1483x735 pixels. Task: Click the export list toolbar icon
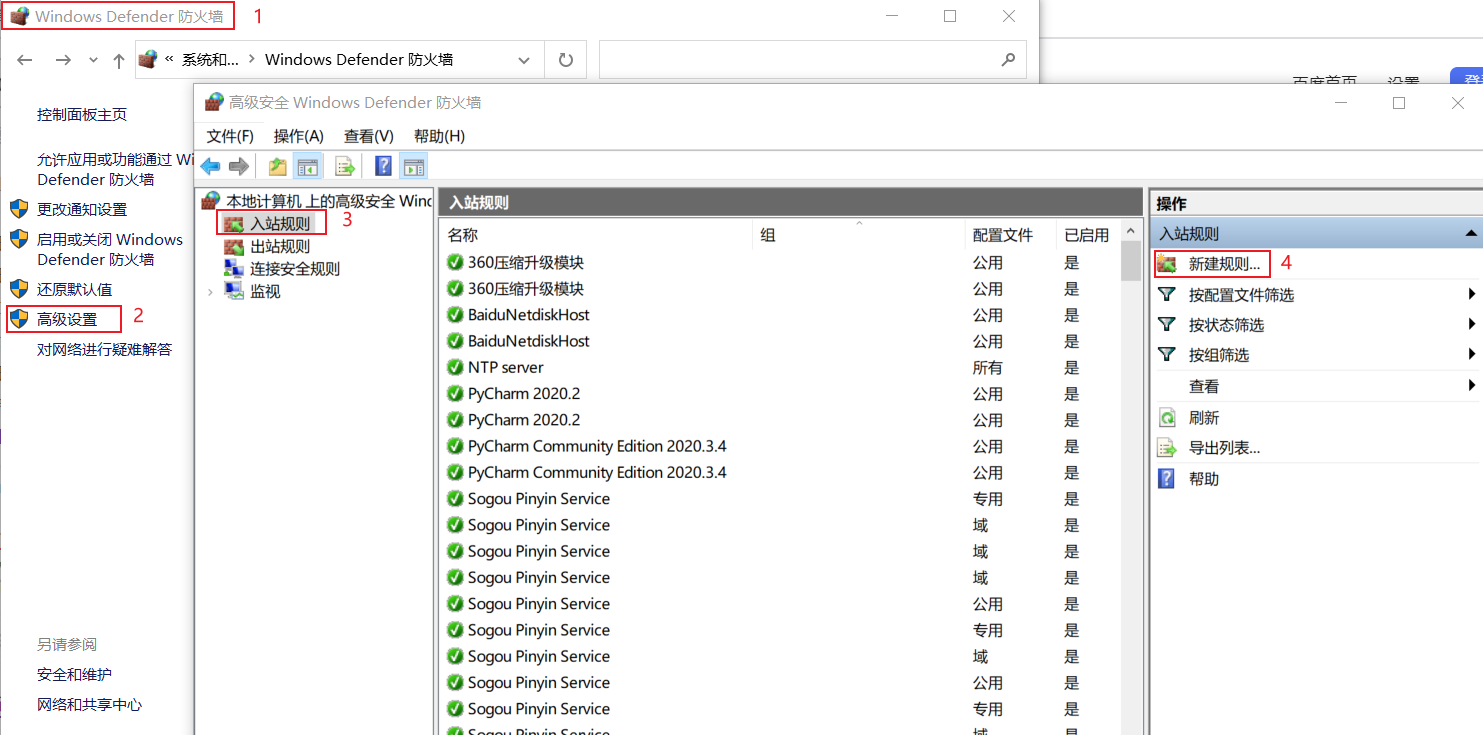345,166
